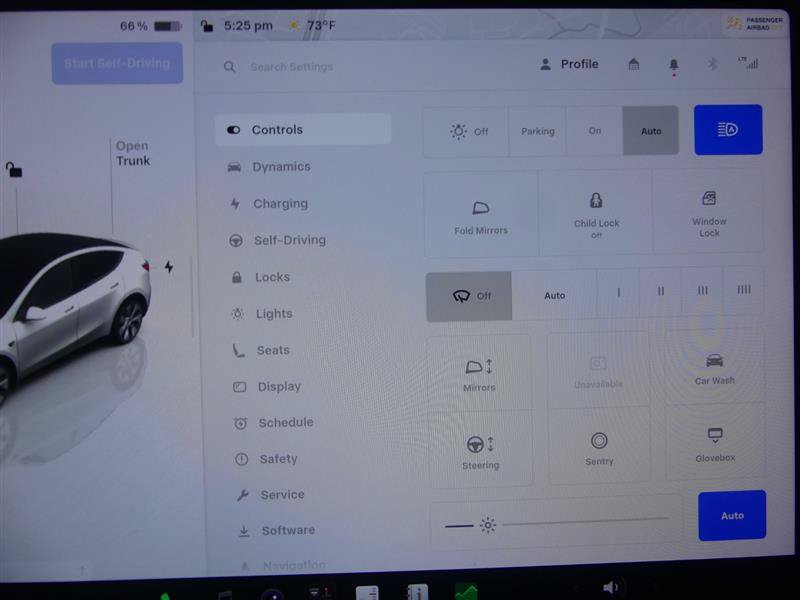Set wipers to speed III
The width and height of the screenshot is (800, 600).
(703, 290)
